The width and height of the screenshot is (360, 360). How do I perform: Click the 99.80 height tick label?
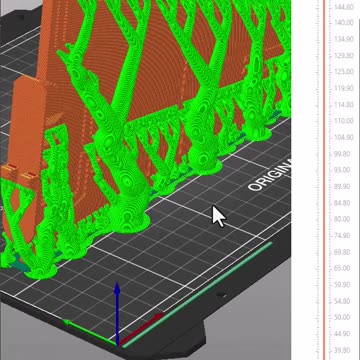(x=342, y=154)
